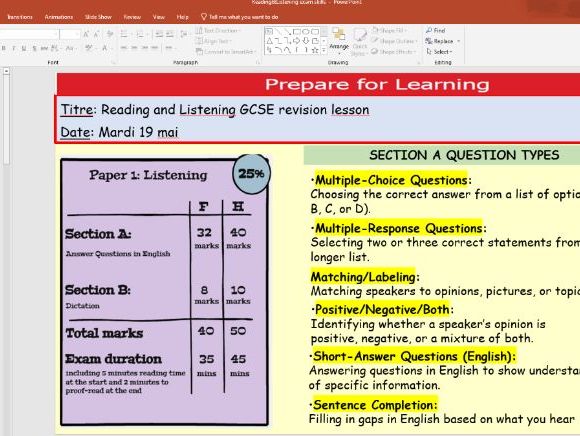This screenshot has height=436, width=580.
Task: Open the Transitions ribbon tab
Action: pyautogui.click(x=20, y=17)
